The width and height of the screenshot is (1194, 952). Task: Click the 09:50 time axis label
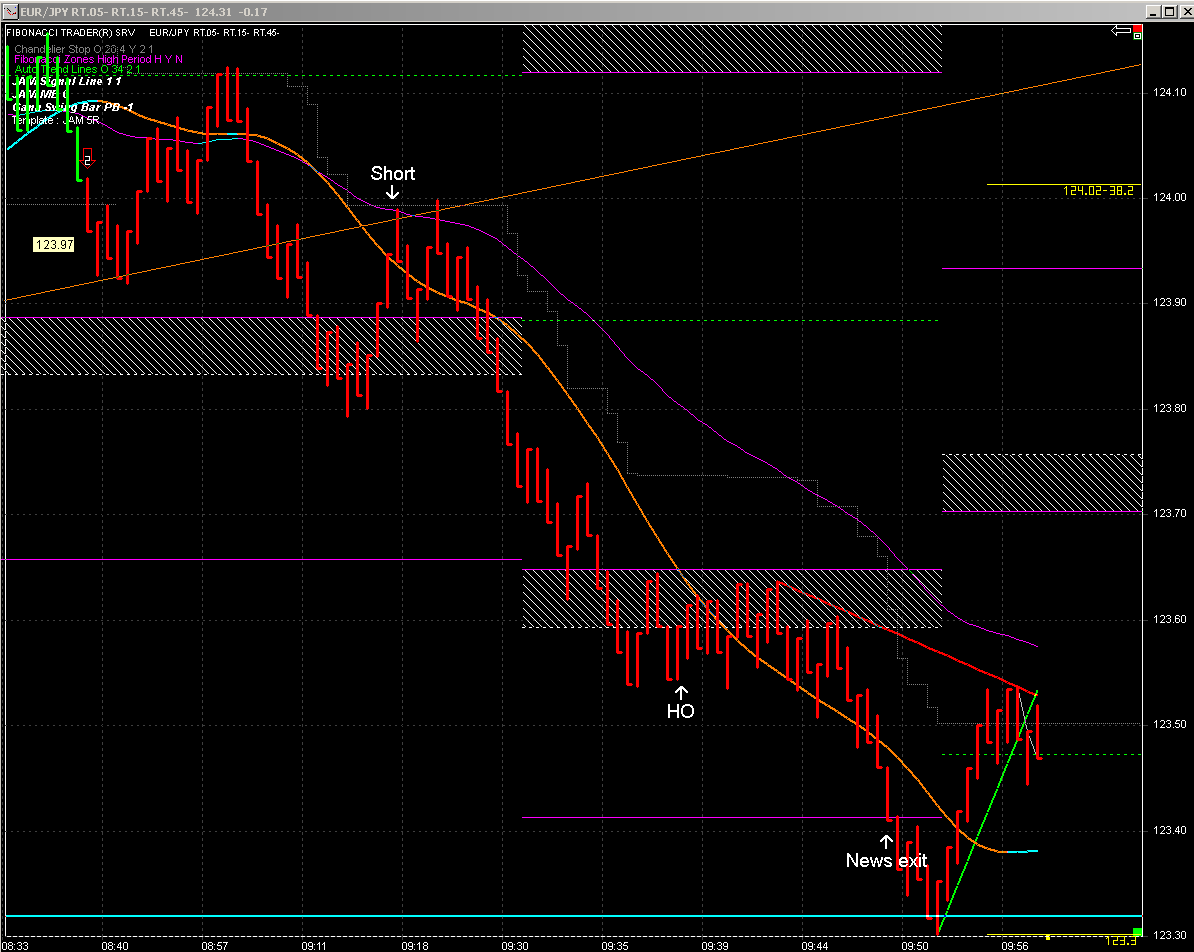click(x=915, y=946)
